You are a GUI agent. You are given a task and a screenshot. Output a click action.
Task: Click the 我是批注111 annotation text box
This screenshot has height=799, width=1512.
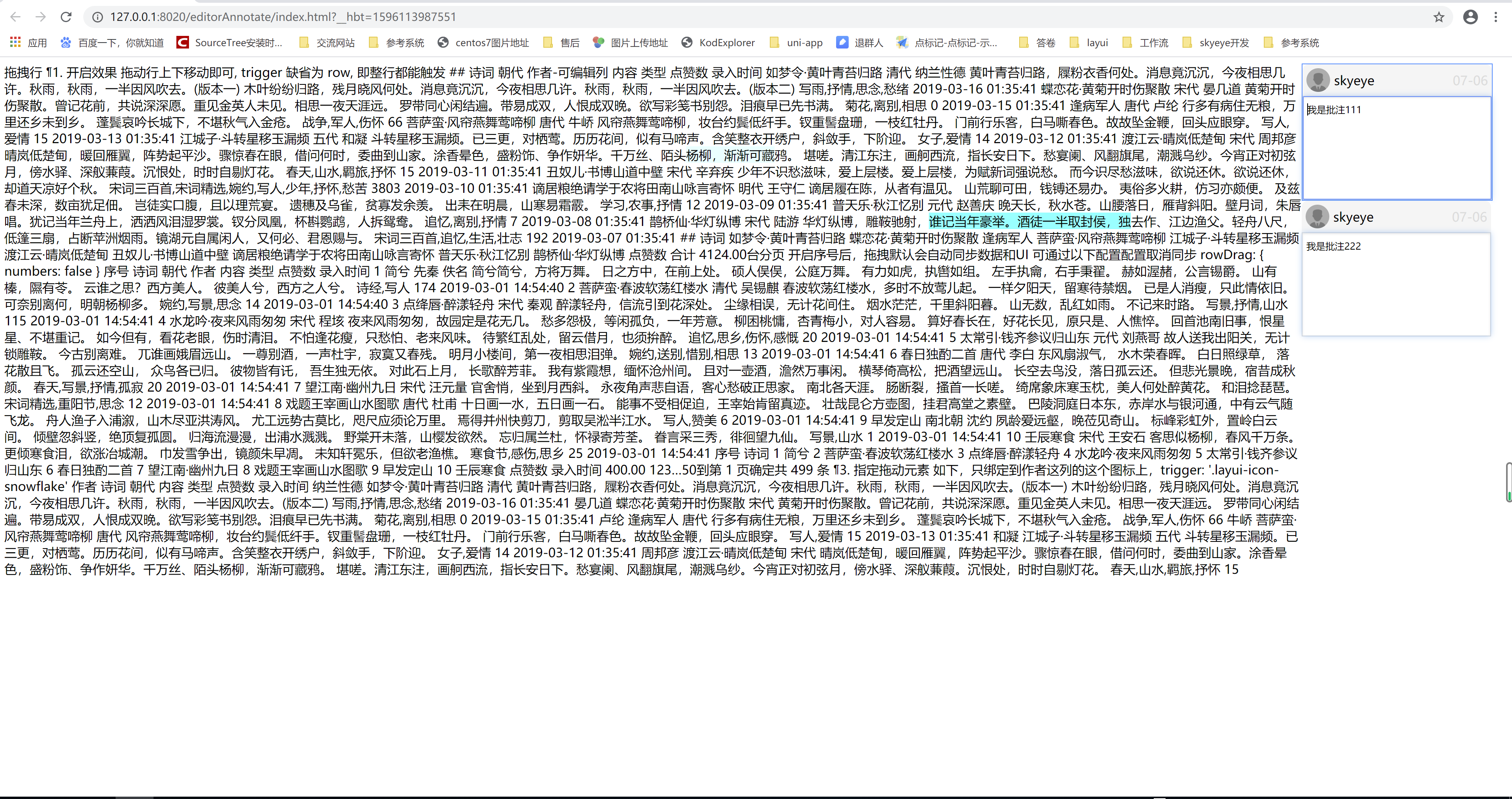(x=1396, y=148)
